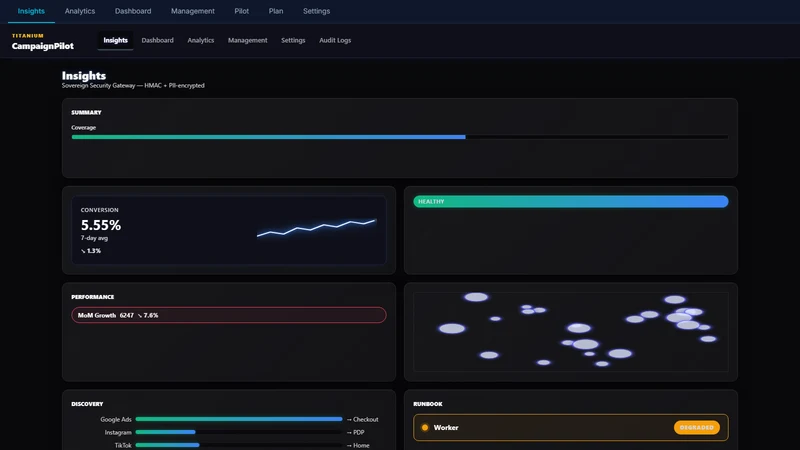Click the PDP destination label
This screenshot has height=450, width=800.
coord(355,432)
